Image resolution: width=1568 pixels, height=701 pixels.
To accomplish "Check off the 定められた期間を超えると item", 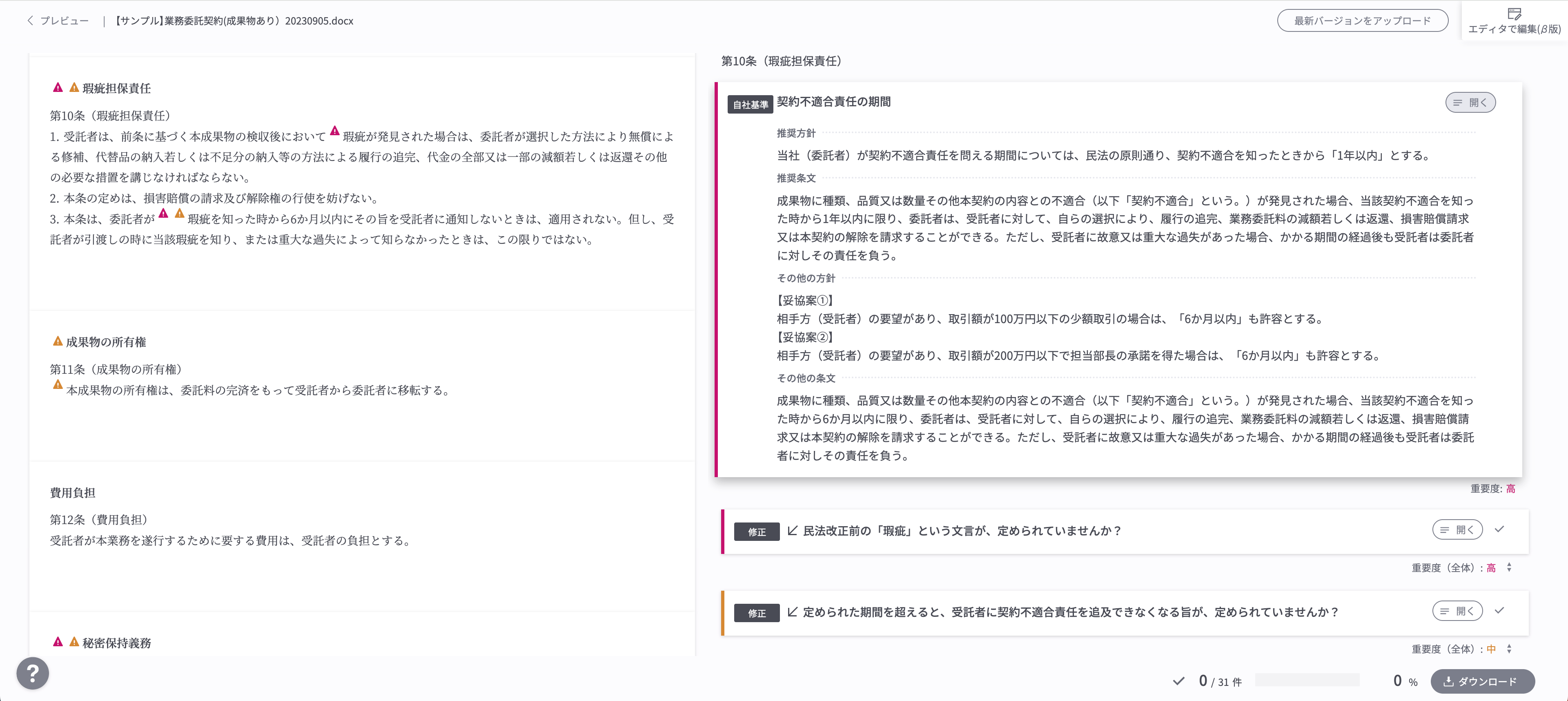I will click(x=1499, y=610).
